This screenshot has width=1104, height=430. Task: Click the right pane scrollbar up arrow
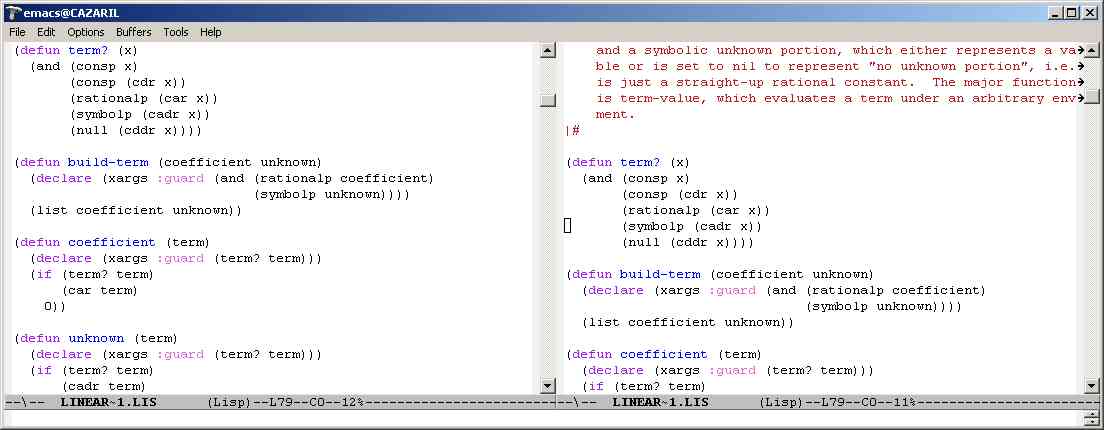pyautogui.click(x=1093, y=50)
